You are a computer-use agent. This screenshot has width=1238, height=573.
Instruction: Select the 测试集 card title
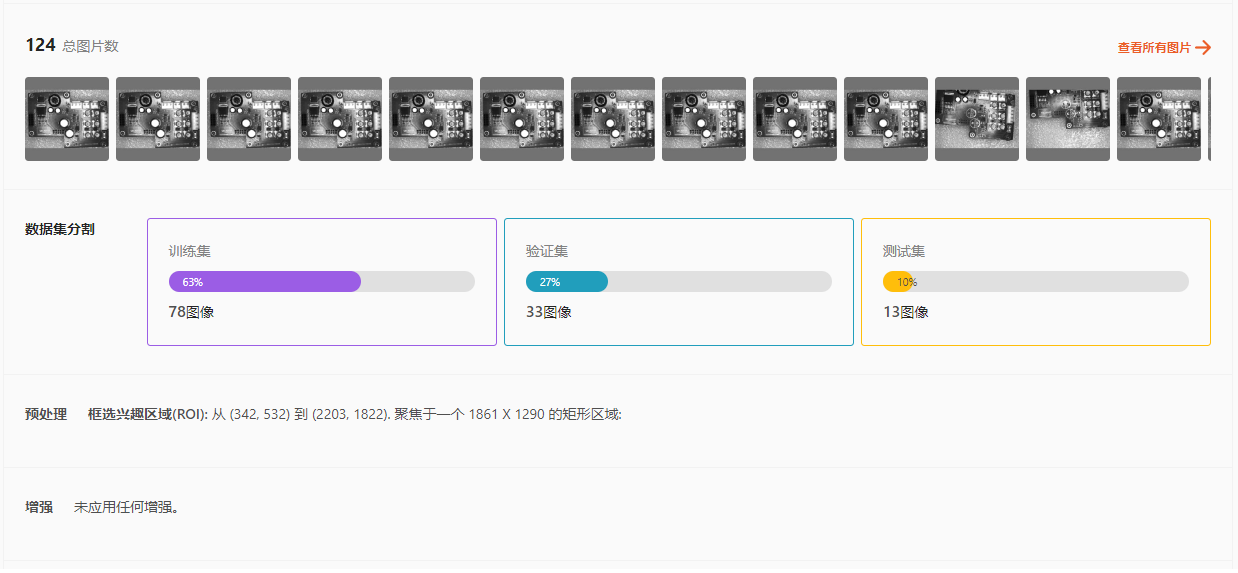point(903,251)
